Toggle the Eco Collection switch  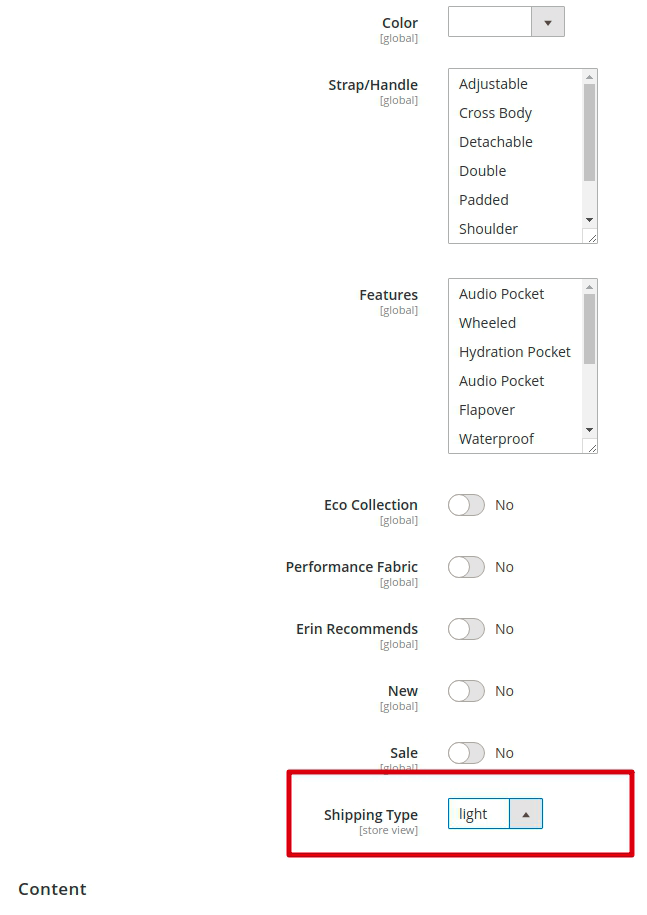click(466, 505)
